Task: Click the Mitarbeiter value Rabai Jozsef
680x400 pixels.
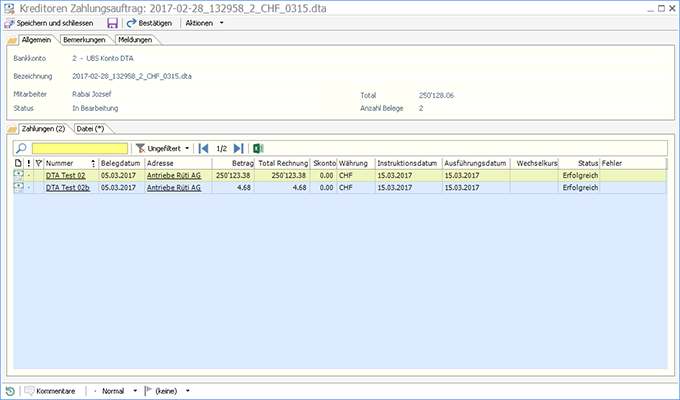Action: (x=92, y=94)
